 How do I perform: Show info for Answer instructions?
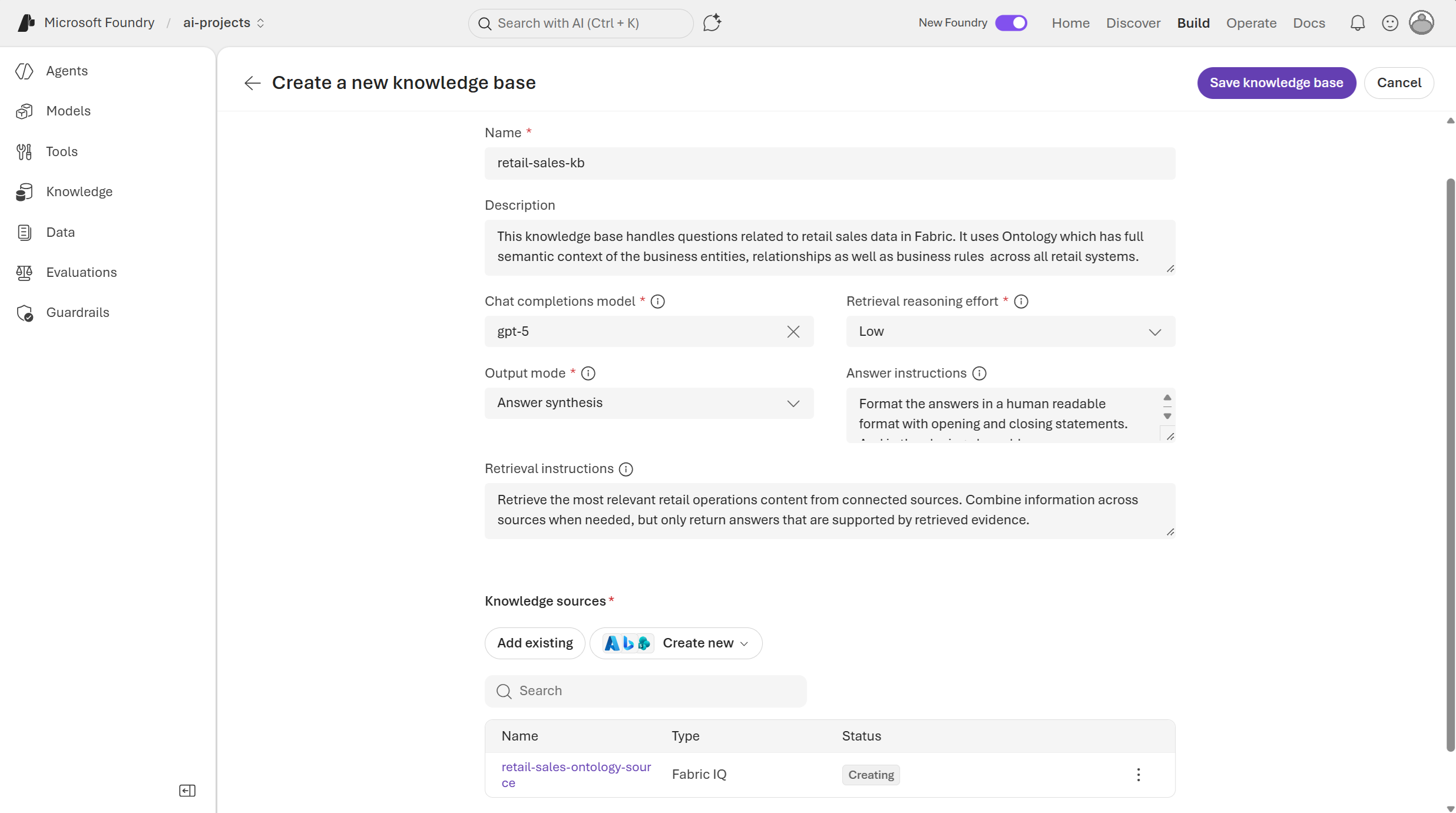click(x=979, y=374)
